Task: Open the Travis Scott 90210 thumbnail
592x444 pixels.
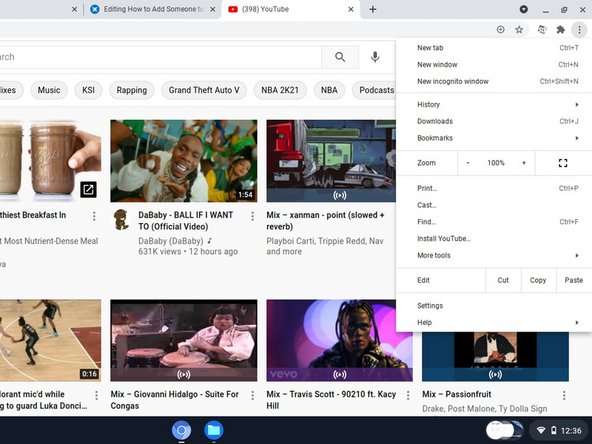Action: (339, 340)
